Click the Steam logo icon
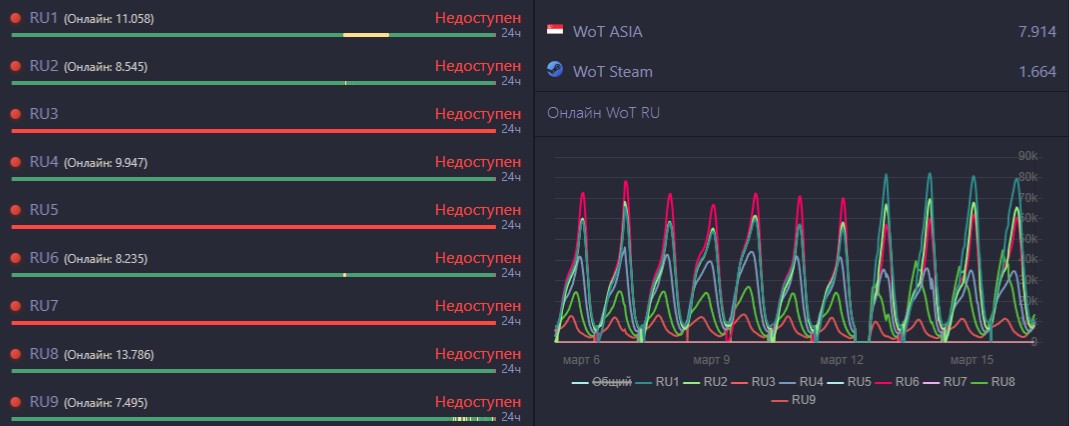 click(555, 69)
